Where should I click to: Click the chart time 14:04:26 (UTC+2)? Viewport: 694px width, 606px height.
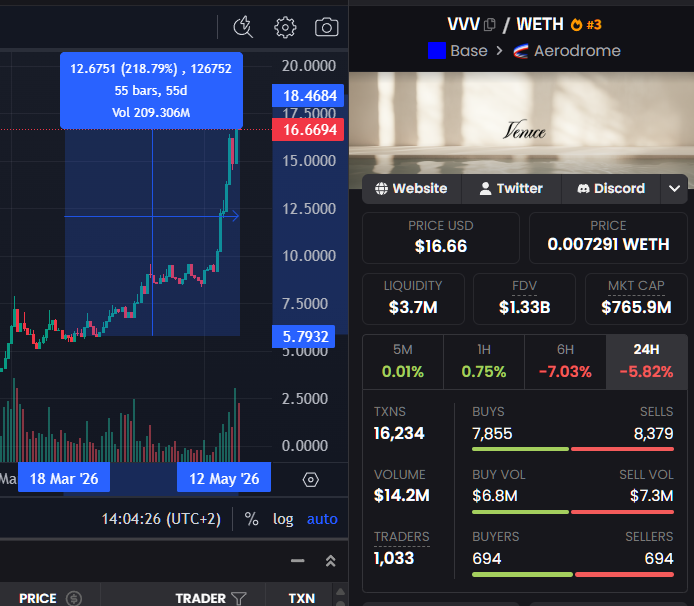coord(161,519)
